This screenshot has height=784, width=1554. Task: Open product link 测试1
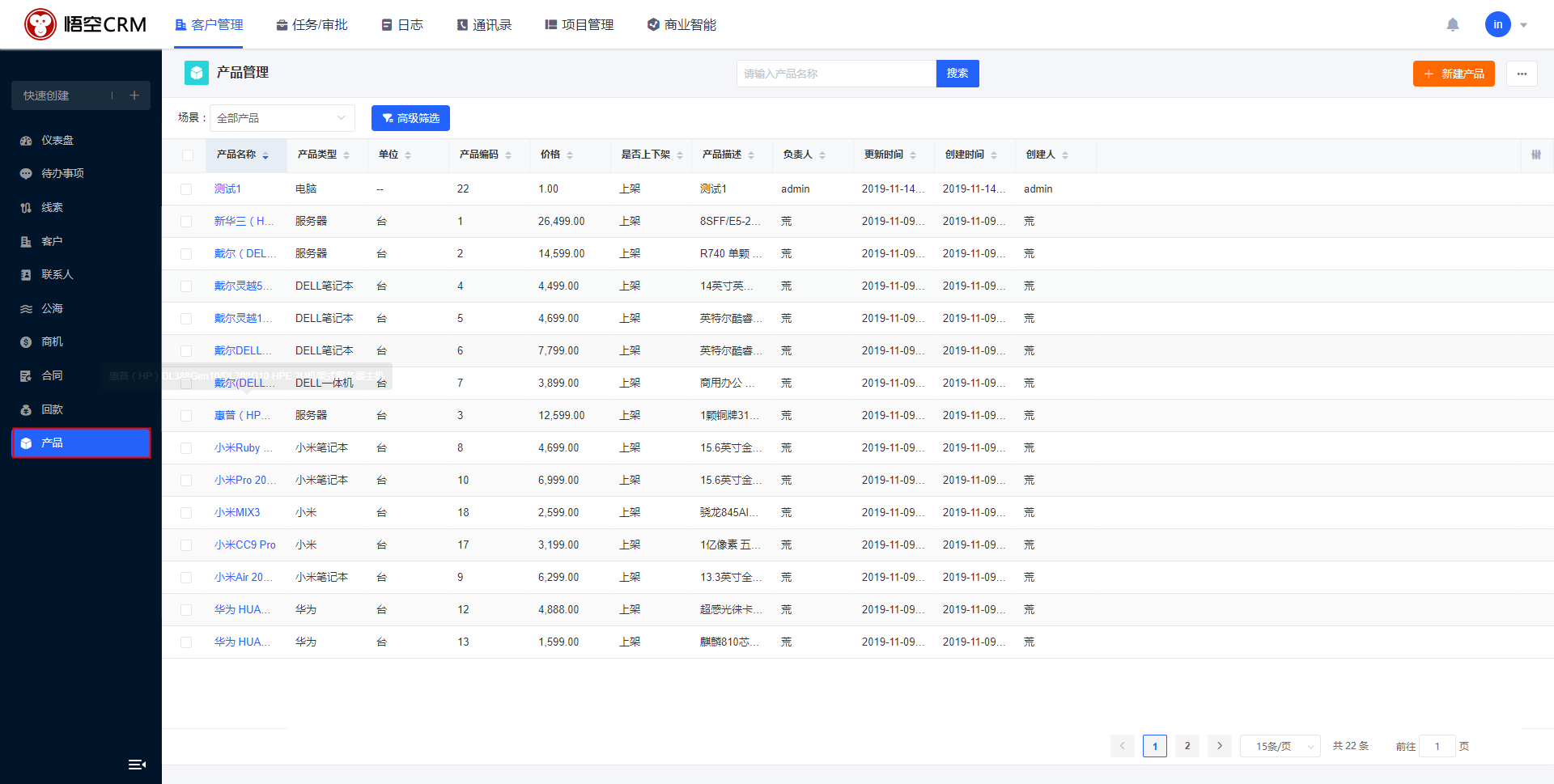[x=227, y=189]
